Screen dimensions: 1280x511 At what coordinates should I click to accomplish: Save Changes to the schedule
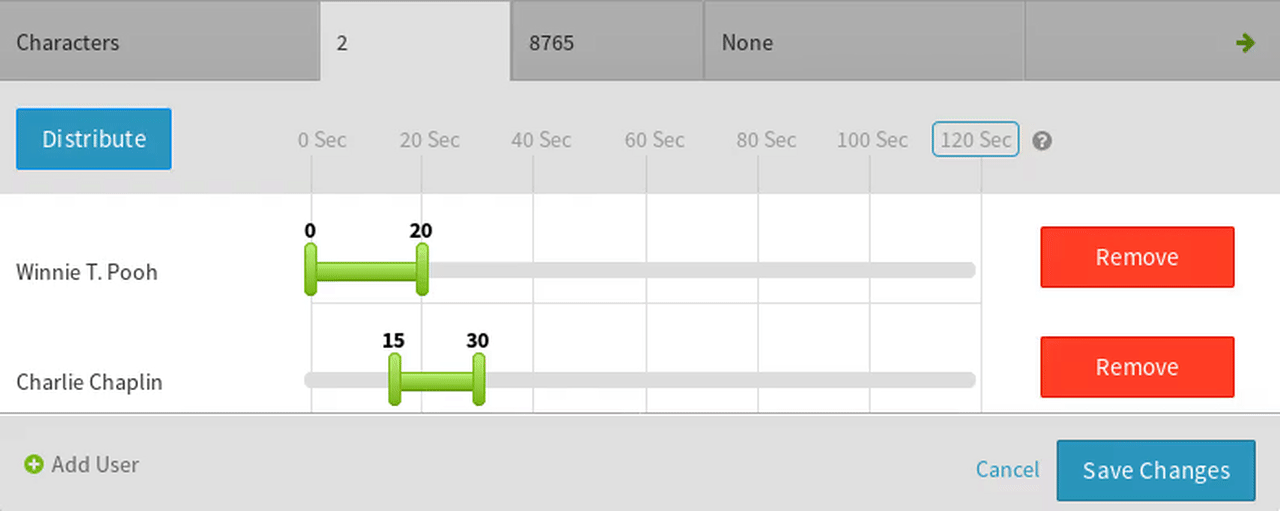pos(1155,470)
